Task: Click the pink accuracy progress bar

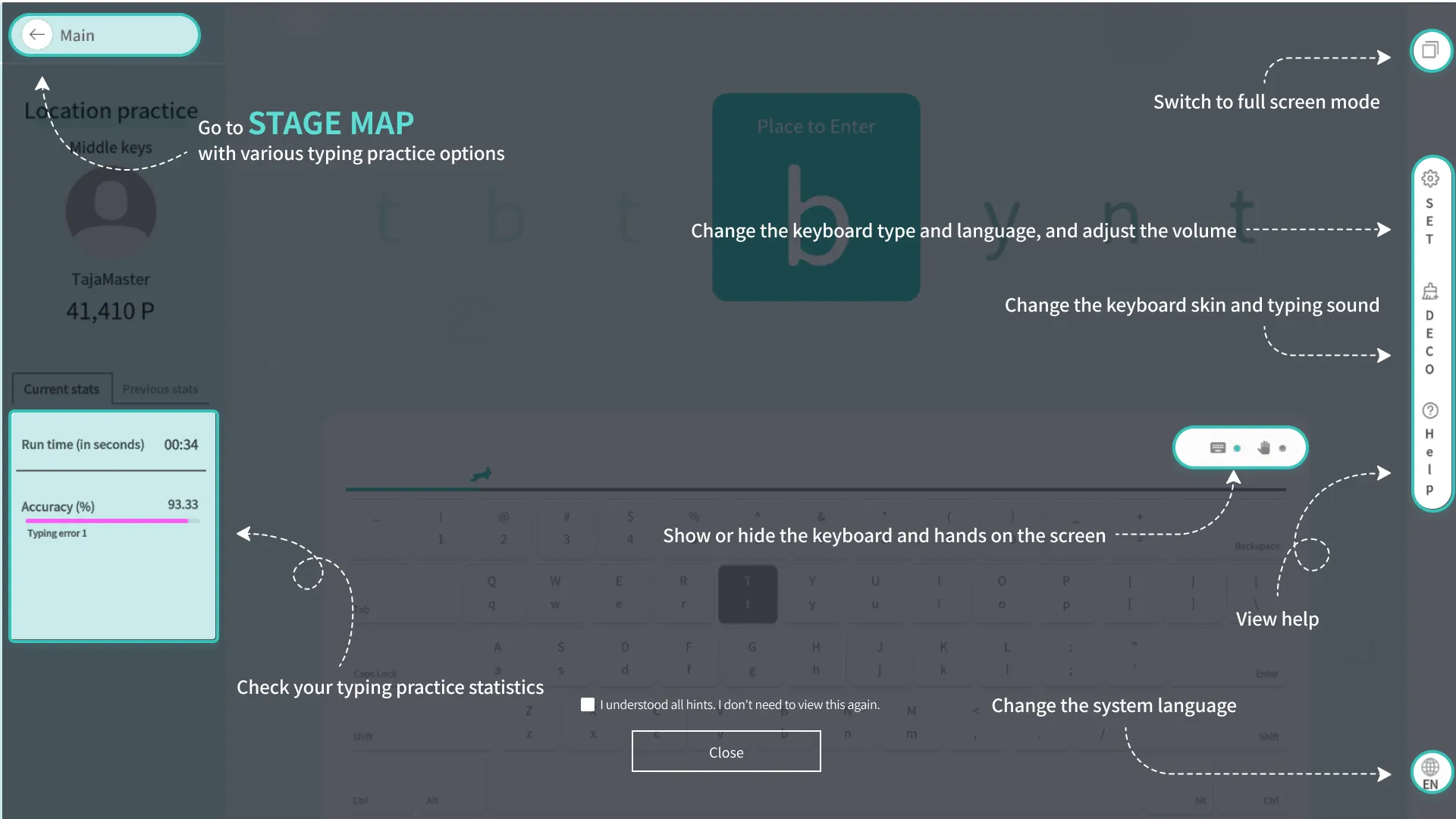Action: tap(106, 521)
